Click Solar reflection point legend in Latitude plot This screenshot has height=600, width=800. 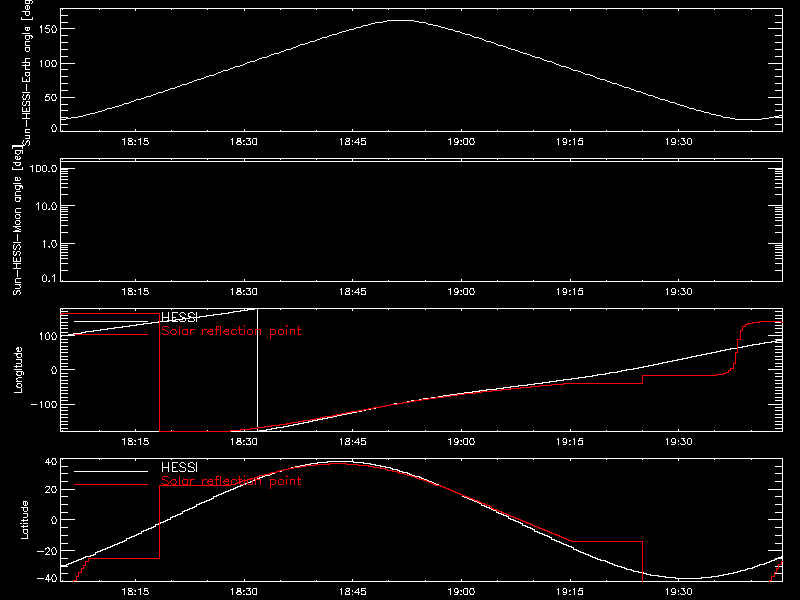point(231,481)
